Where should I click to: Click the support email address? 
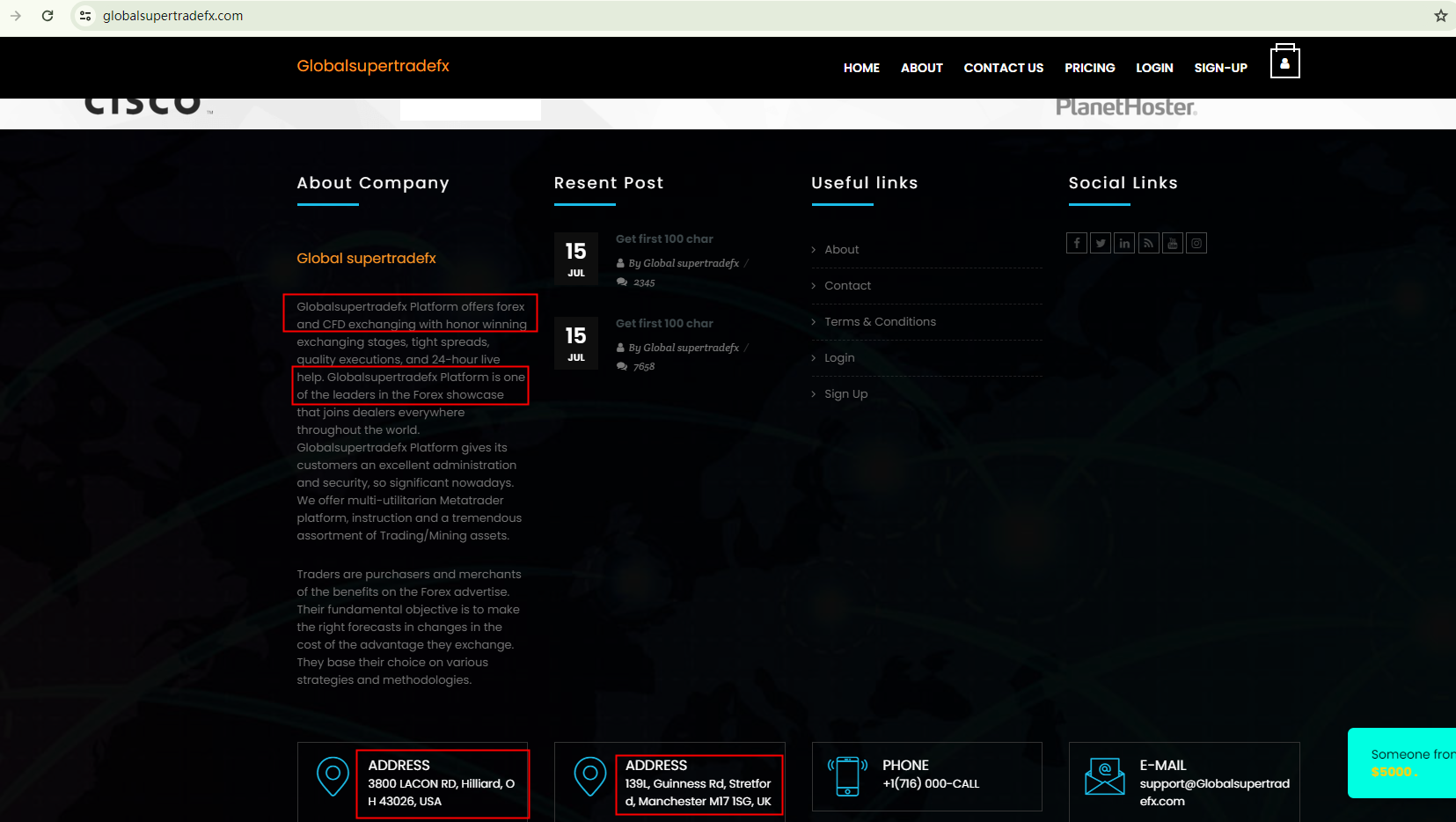(1214, 792)
